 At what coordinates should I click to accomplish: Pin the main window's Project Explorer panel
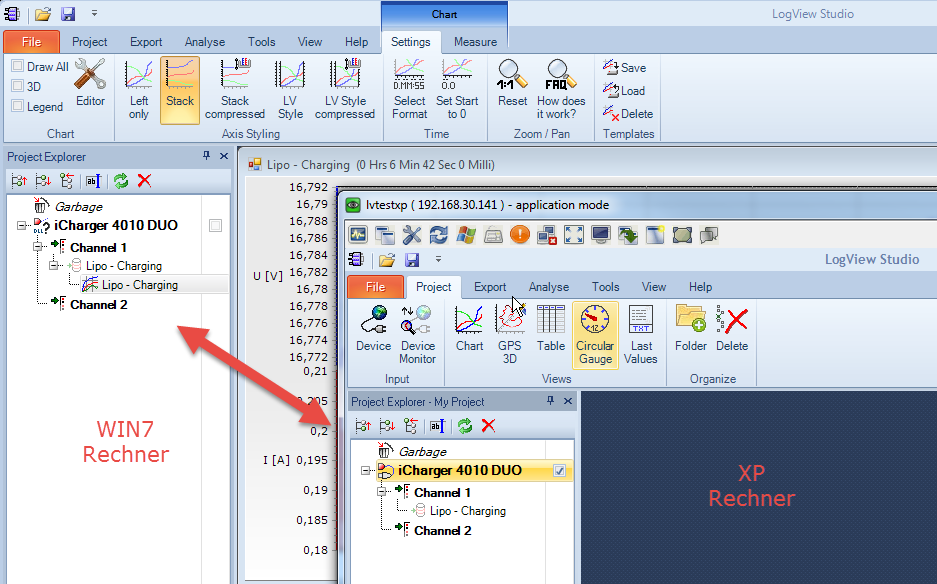pos(207,156)
